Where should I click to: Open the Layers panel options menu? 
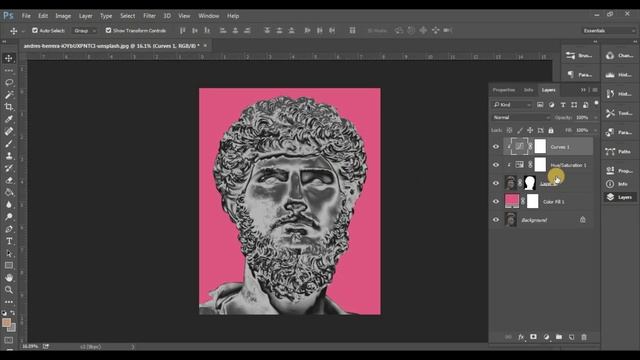coord(595,90)
